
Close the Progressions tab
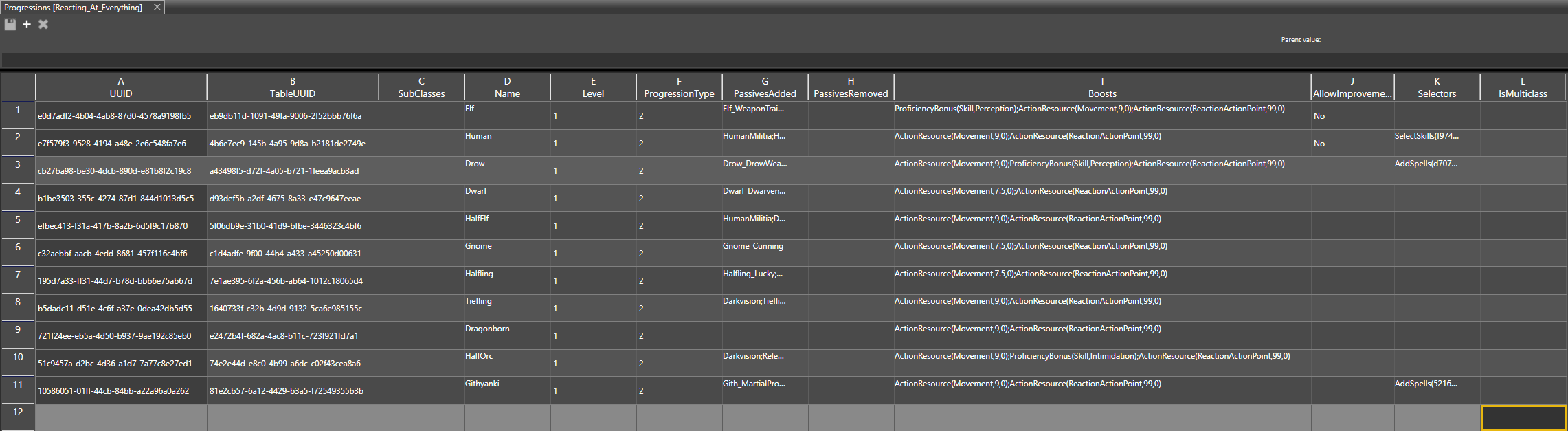click(x=157, y=7)
